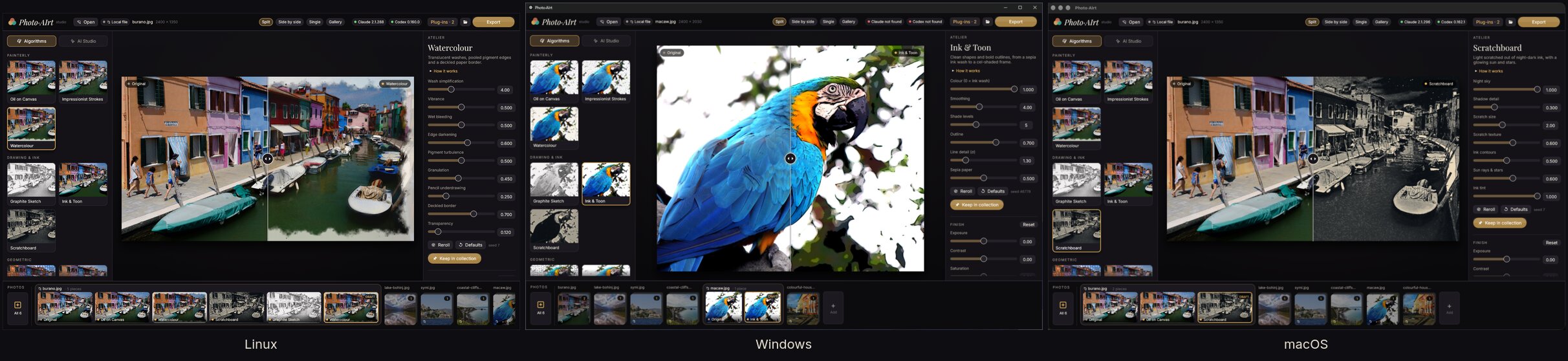Select Single view in Linux window
The height and width of the screenshot is (361, 1568).
click(314, 22)
